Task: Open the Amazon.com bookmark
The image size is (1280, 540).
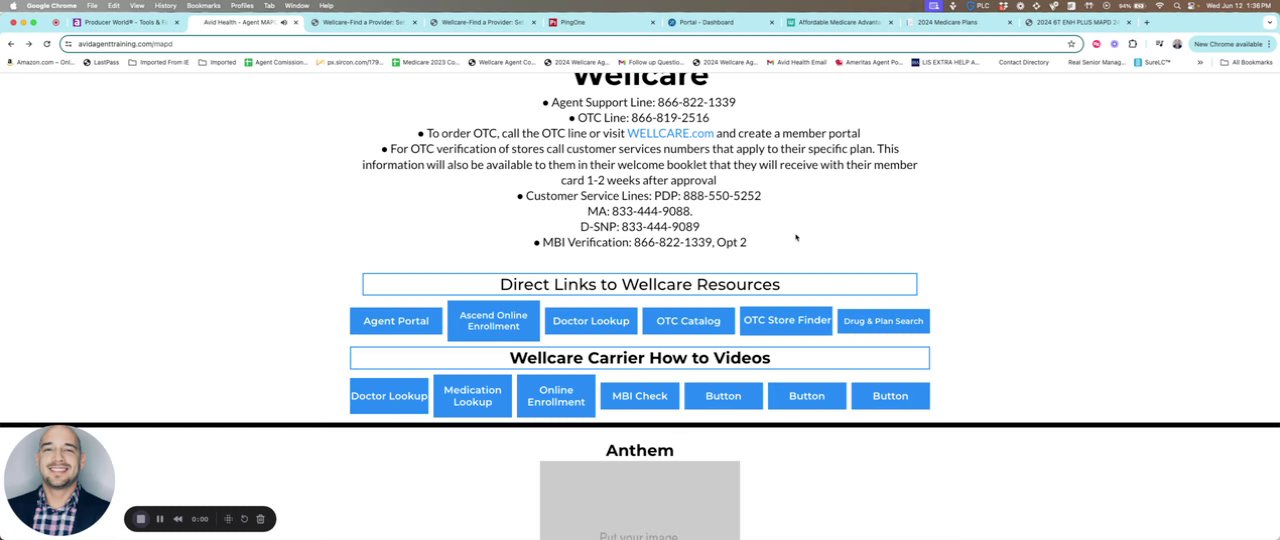Action: [40, 62]
